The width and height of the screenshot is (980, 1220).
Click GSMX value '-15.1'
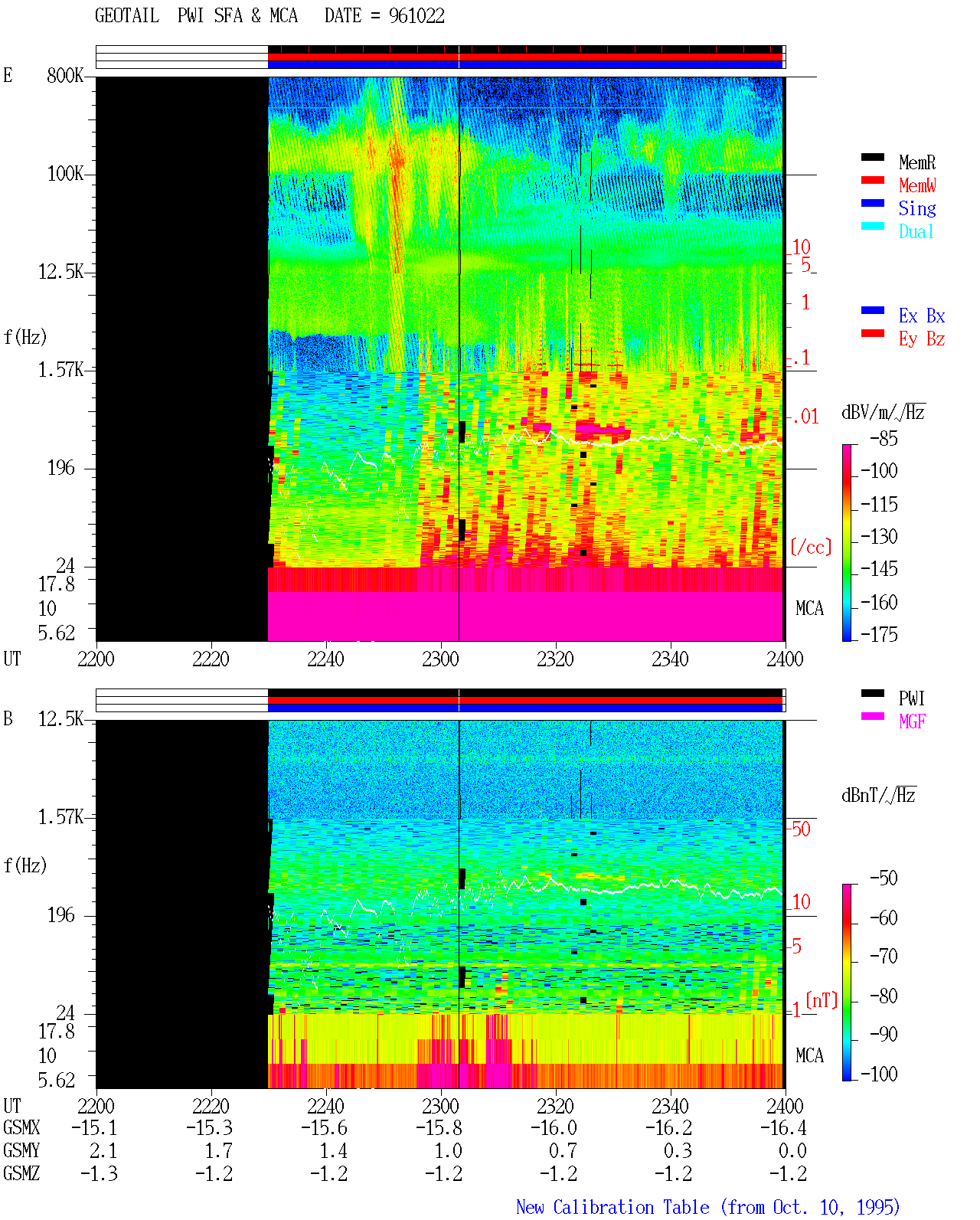94,1128
